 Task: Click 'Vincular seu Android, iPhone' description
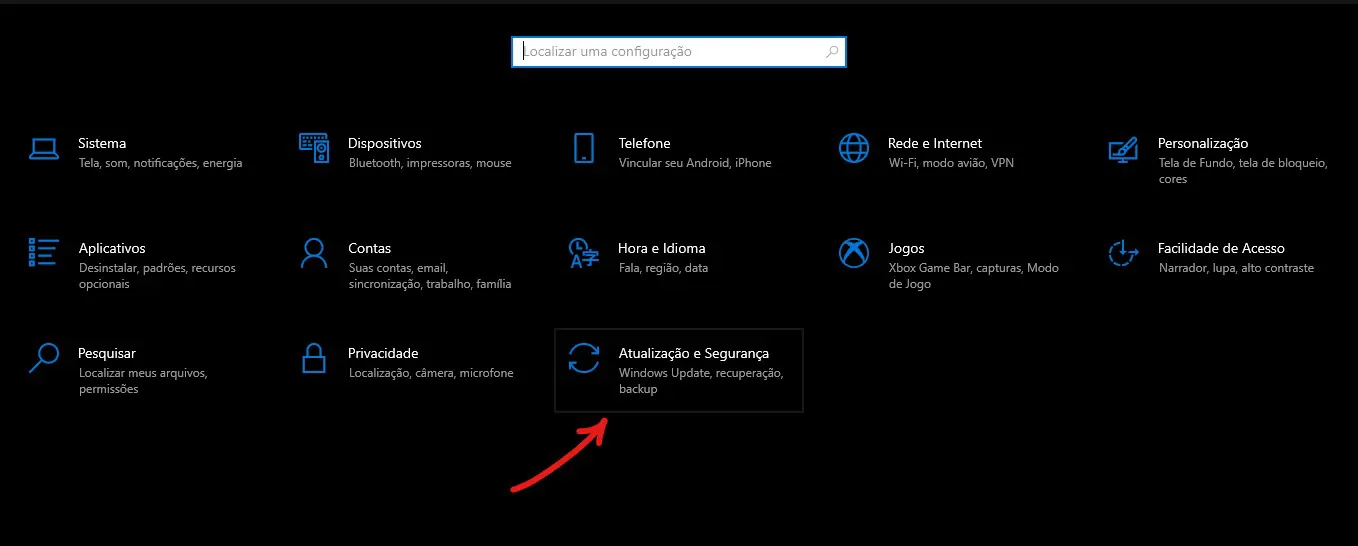point(695,163)
